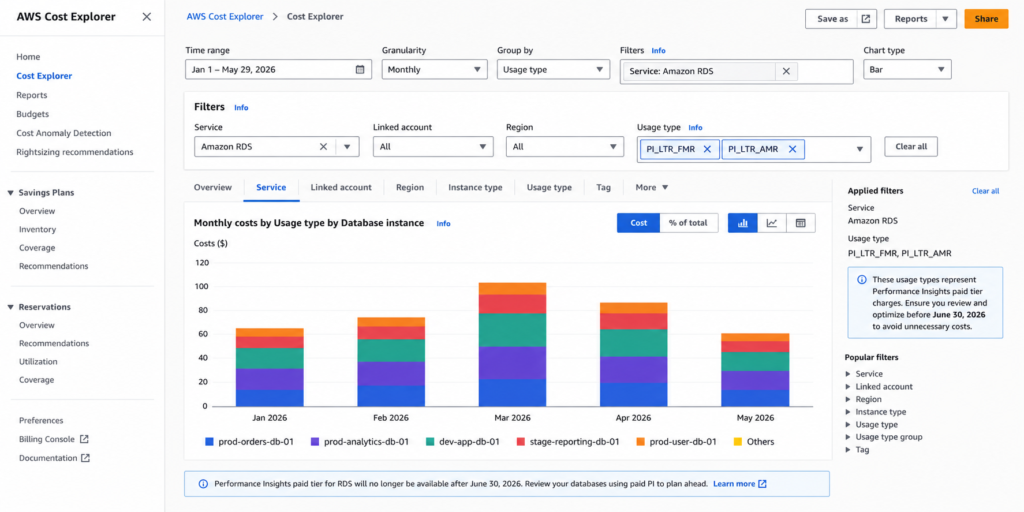Viewport: 1024px width, 512px height.
Task: Open the Group by Usage type dropdown
Action: [553, 69]
